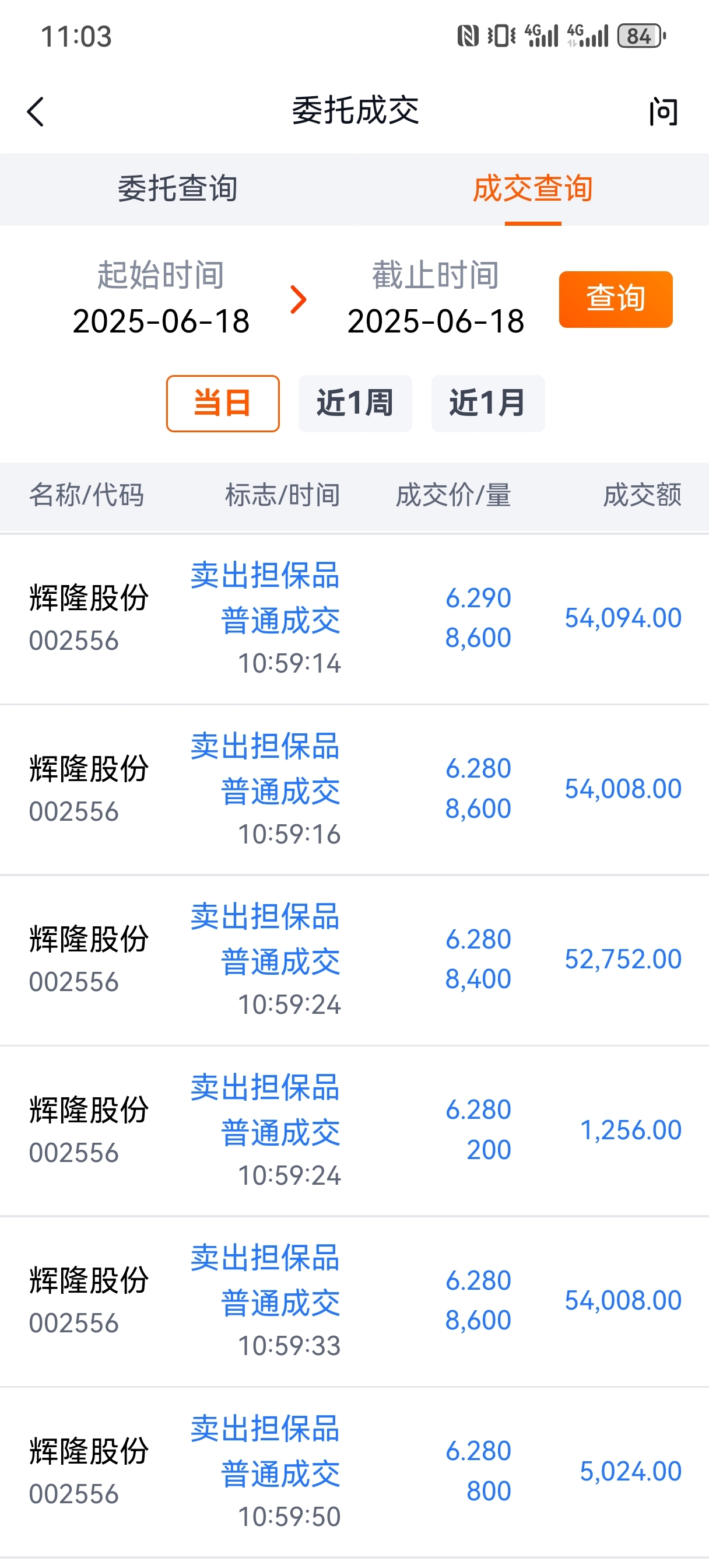Tap the vibrate mode status icon

tap(501, 36)
